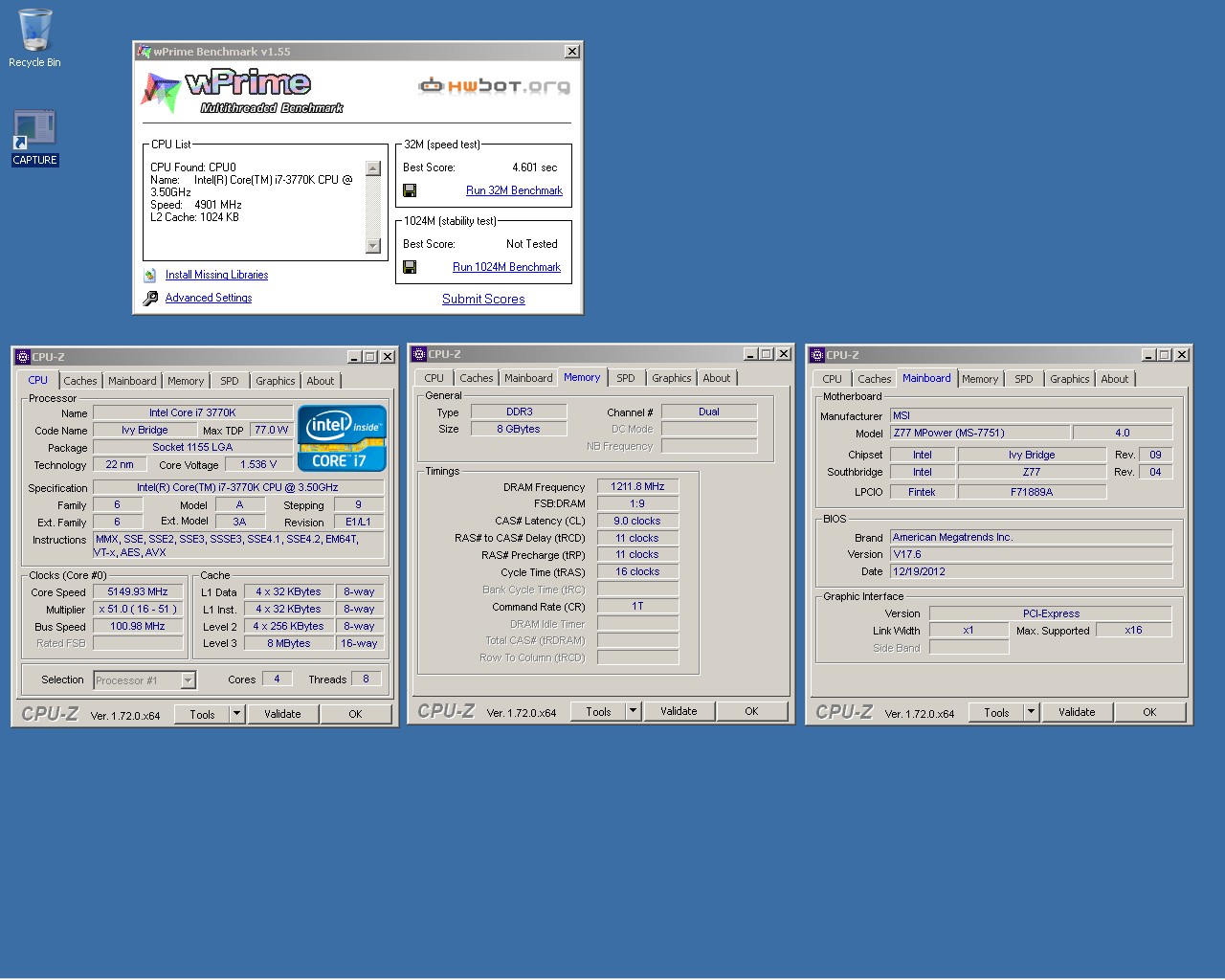Click the floppy save icon for 32M score
The height and width of the screenshot is (980, 1225).
pos(410,190)
